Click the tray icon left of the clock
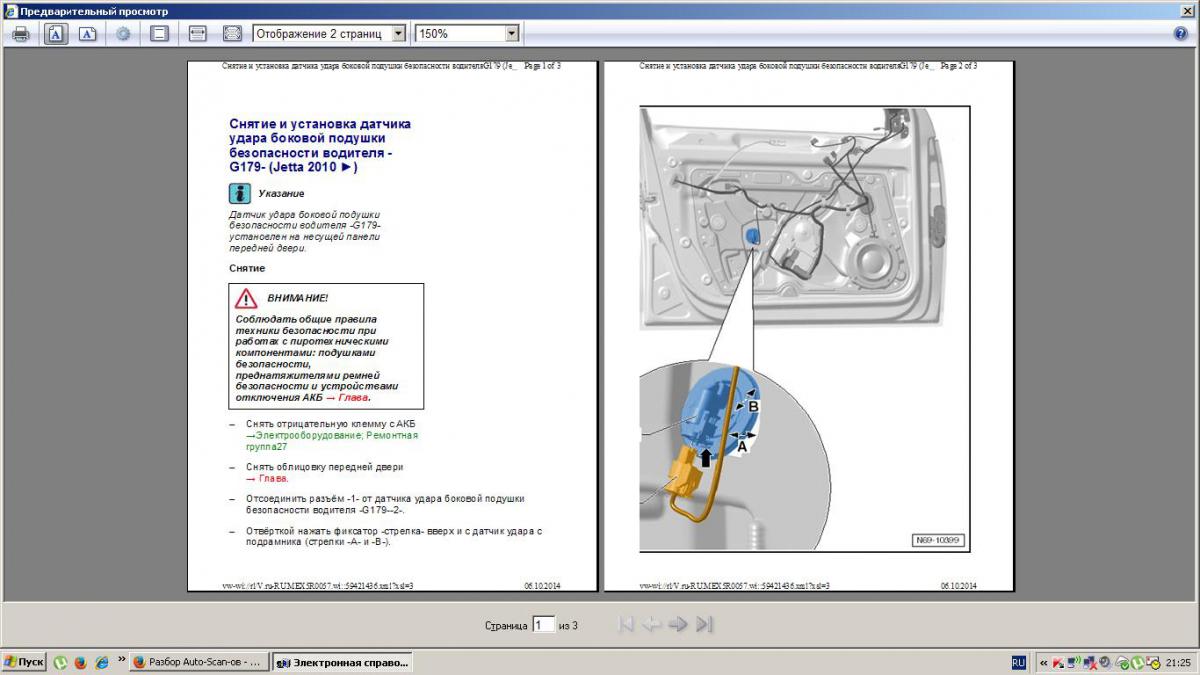 [1153, 662]
